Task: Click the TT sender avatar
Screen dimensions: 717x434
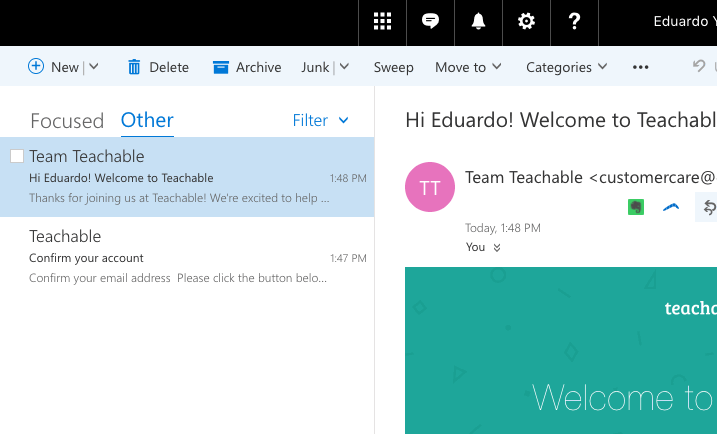Action: click(x=430, y=187)
